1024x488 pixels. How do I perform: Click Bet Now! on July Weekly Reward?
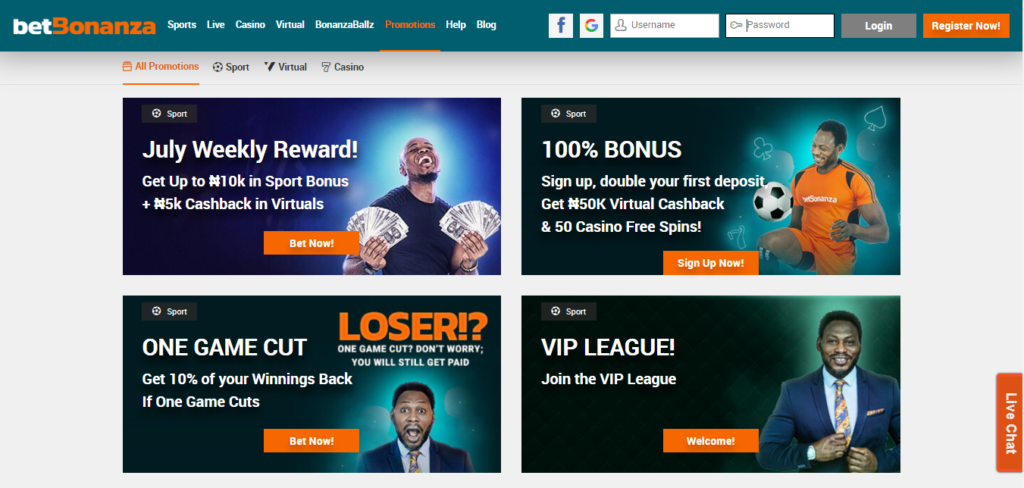click(312, 243)
